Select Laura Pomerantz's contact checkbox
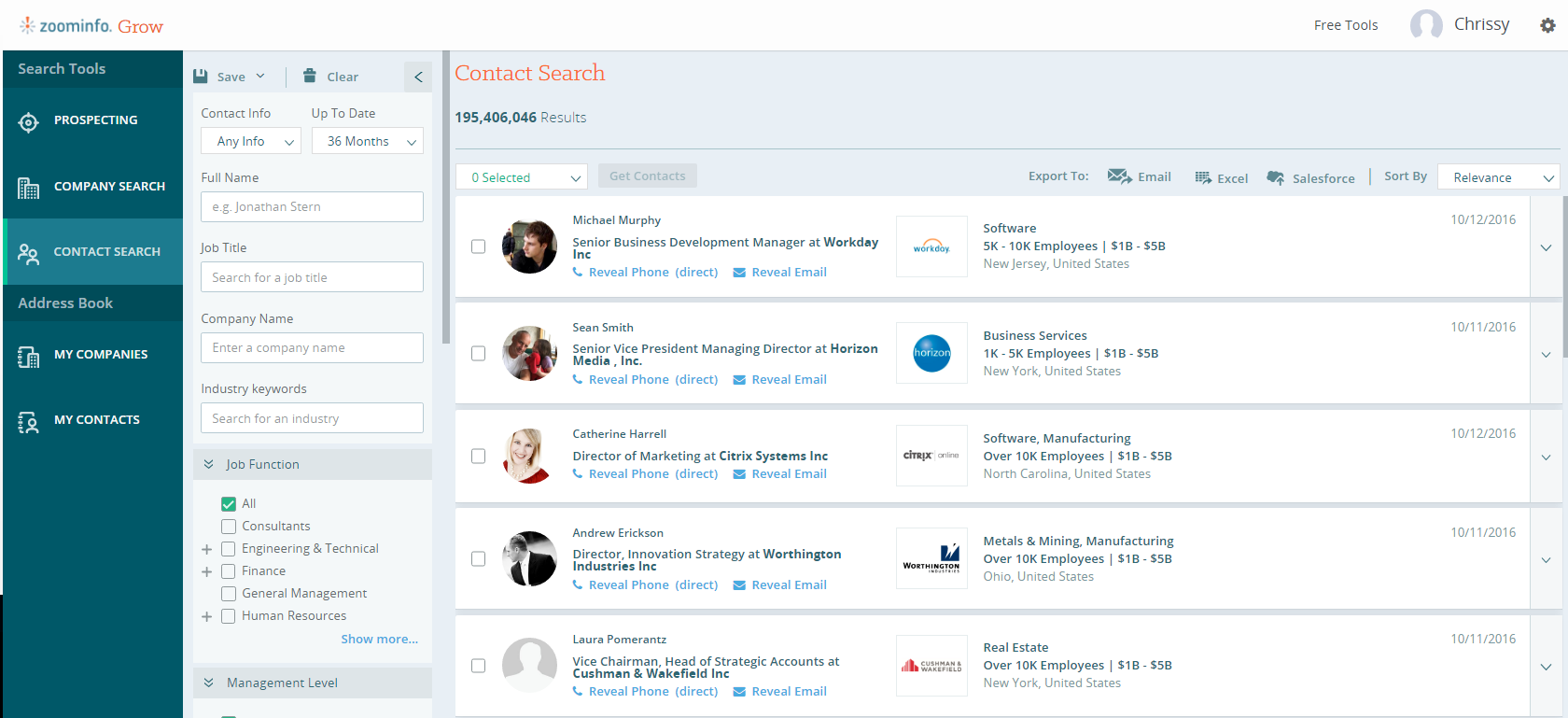The width and height of the screenshot is (1568, 718). (x=478, y=667)
